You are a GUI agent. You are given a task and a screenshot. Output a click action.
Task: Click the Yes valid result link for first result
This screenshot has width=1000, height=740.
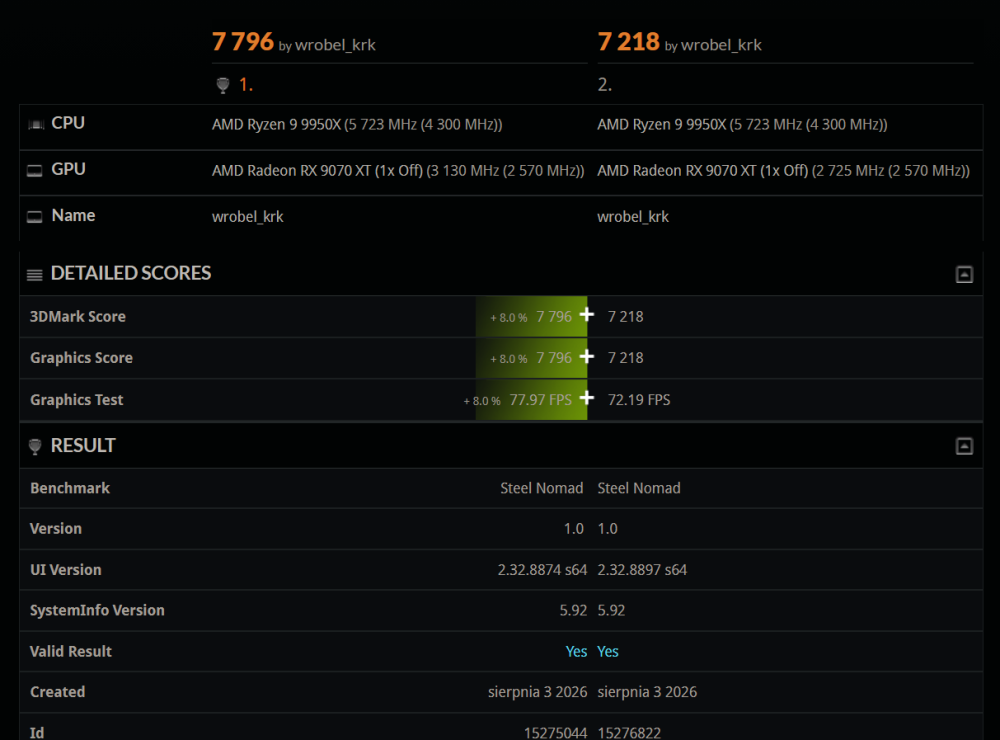(x=576, y=651)
